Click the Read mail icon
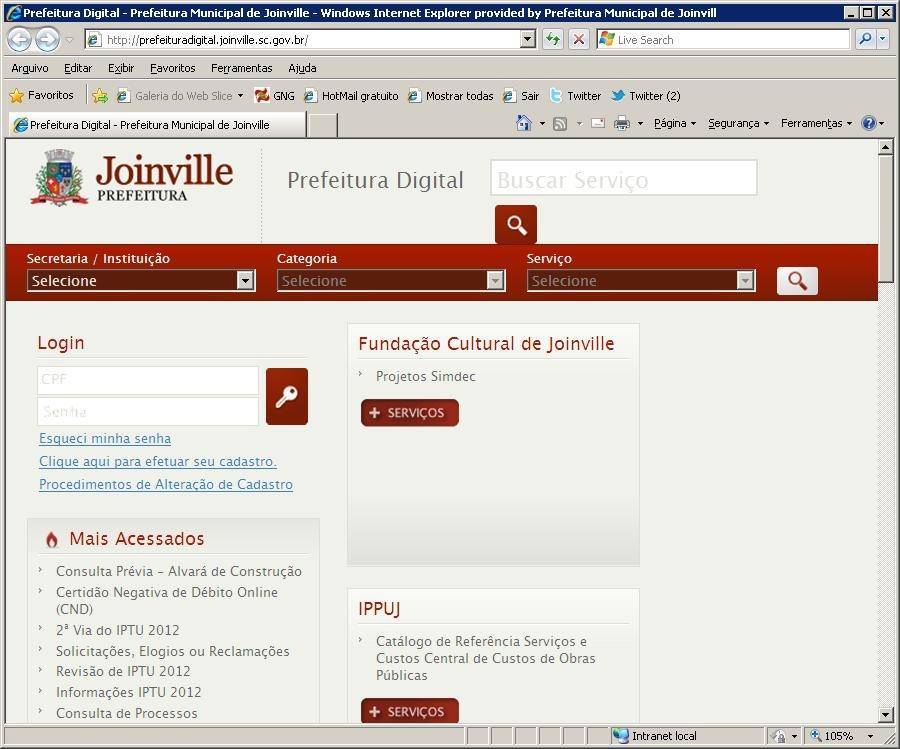900x749 pixels. click(598, 123)
